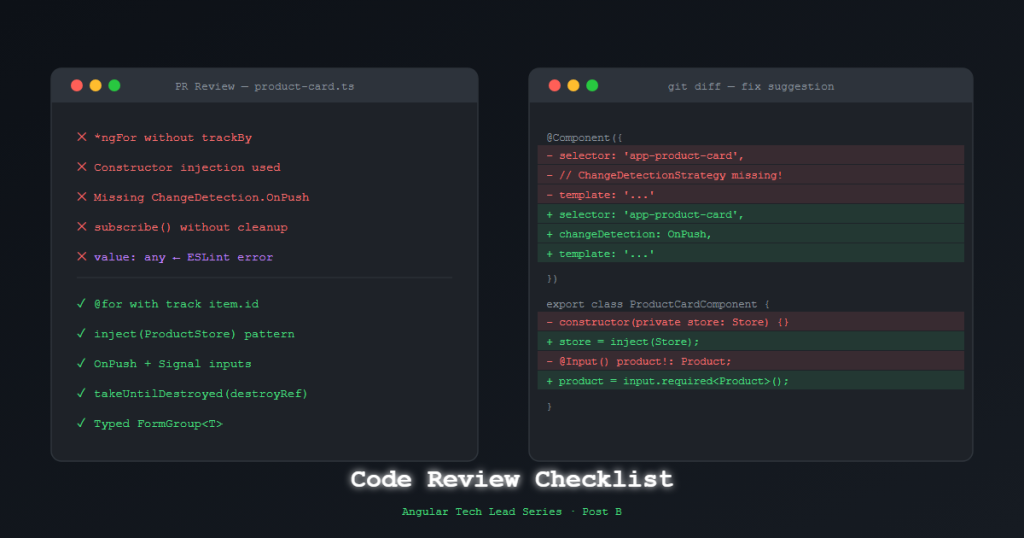
Task: Click the '// ChangeDetectionStrategy missing!' removed line
Action: coord(750,175)
